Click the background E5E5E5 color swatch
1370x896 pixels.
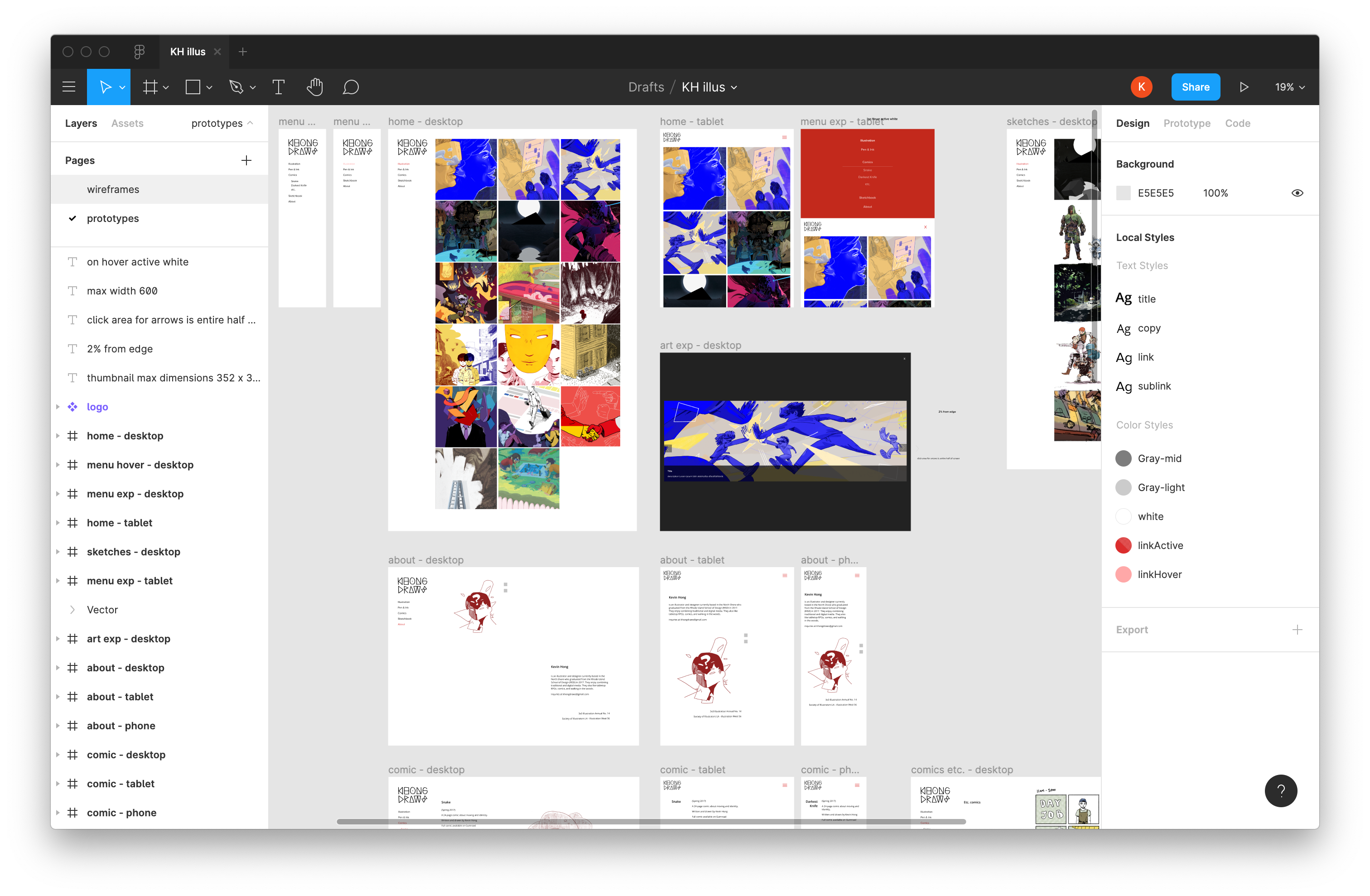[1123, 193]
